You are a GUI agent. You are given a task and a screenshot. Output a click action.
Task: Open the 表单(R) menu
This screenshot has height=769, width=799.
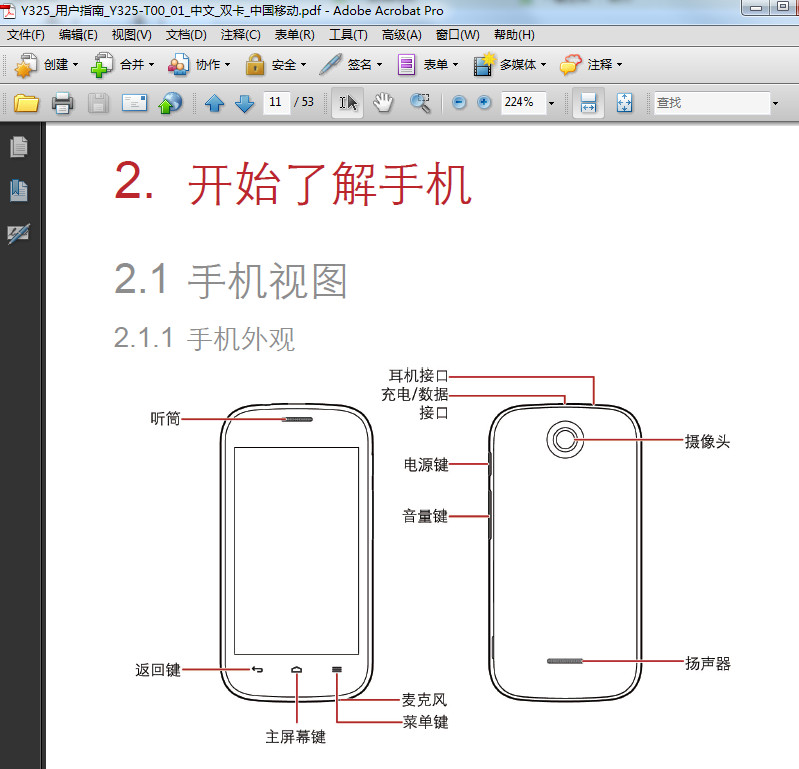[295, 35]
